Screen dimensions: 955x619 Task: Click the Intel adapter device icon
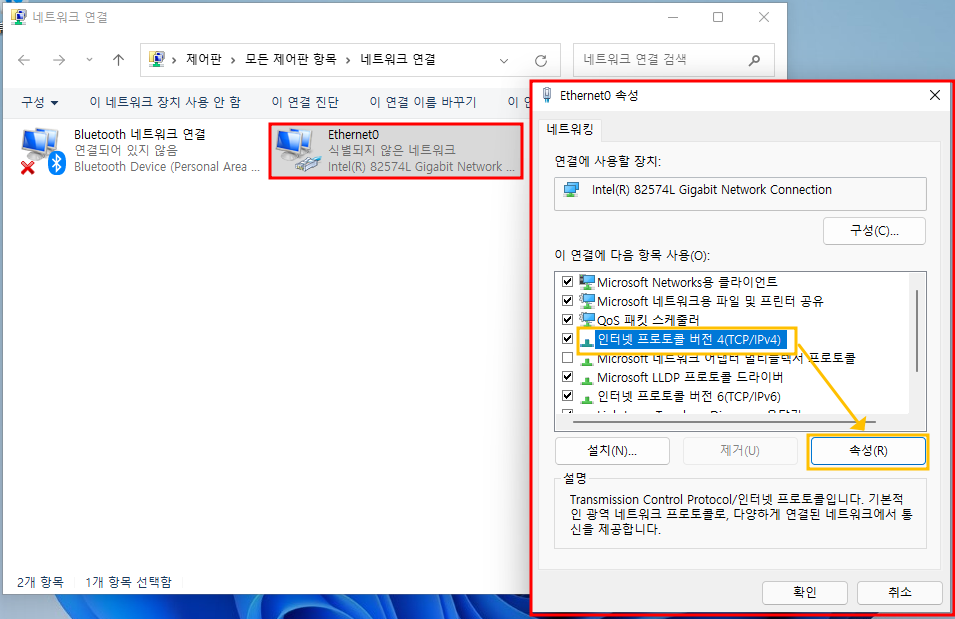pyautogui.click(x=571, y=189)
